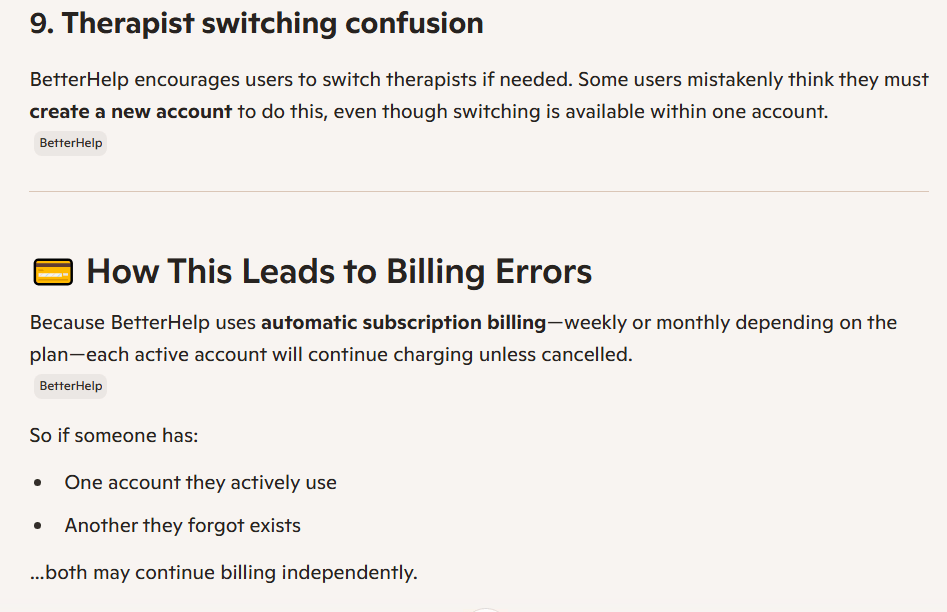Click the bullet dot before 'One account'
The image size is (947, 612).
click(x=38, y=482)
